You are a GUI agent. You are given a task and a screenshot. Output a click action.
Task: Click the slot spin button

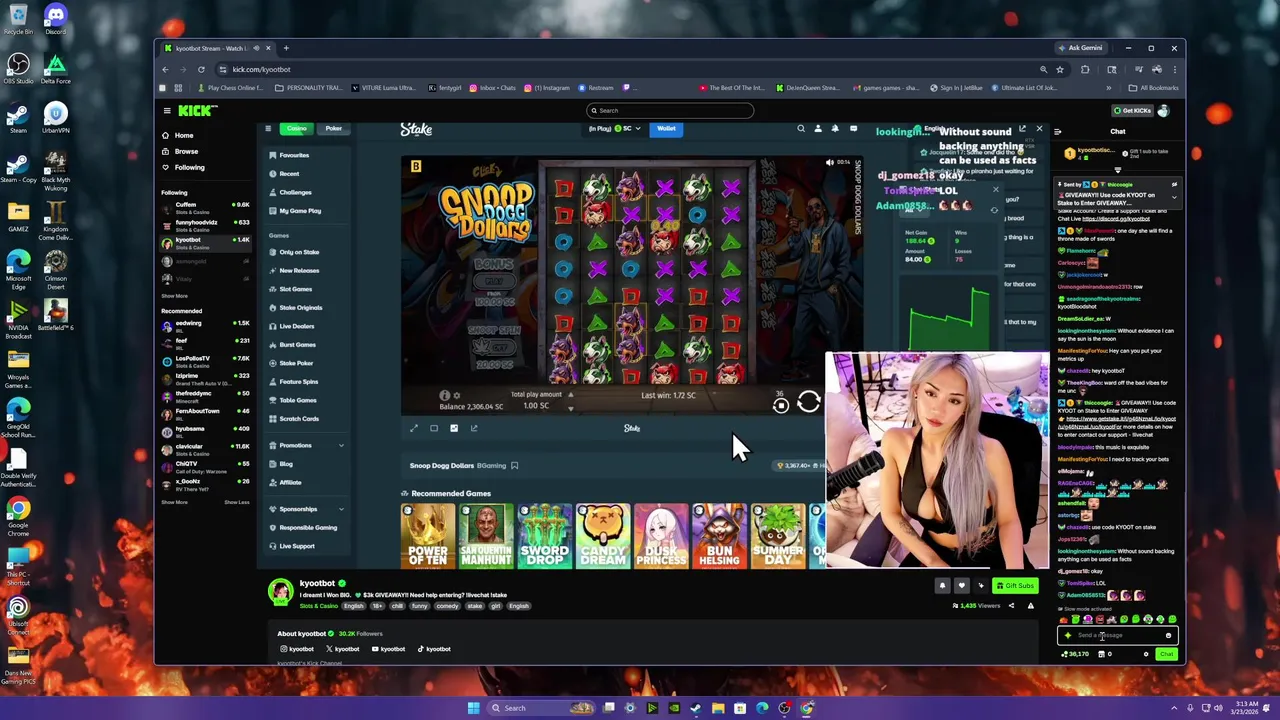[809, 402]
